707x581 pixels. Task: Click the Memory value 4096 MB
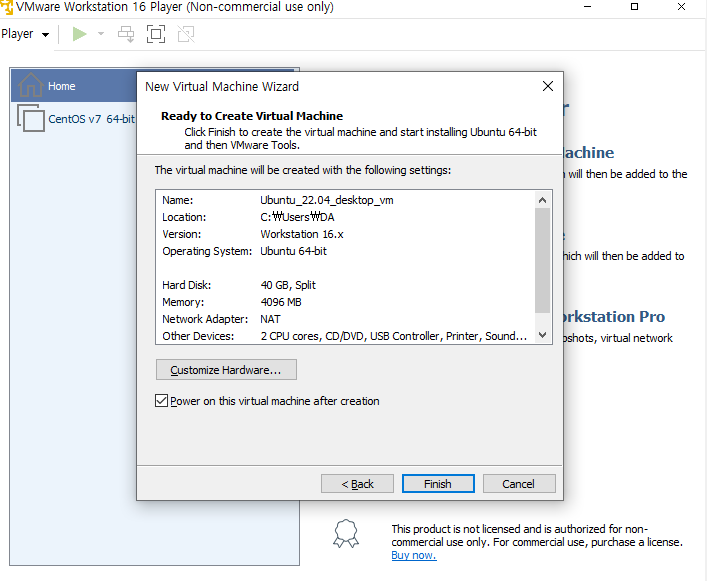click(281, 302)
